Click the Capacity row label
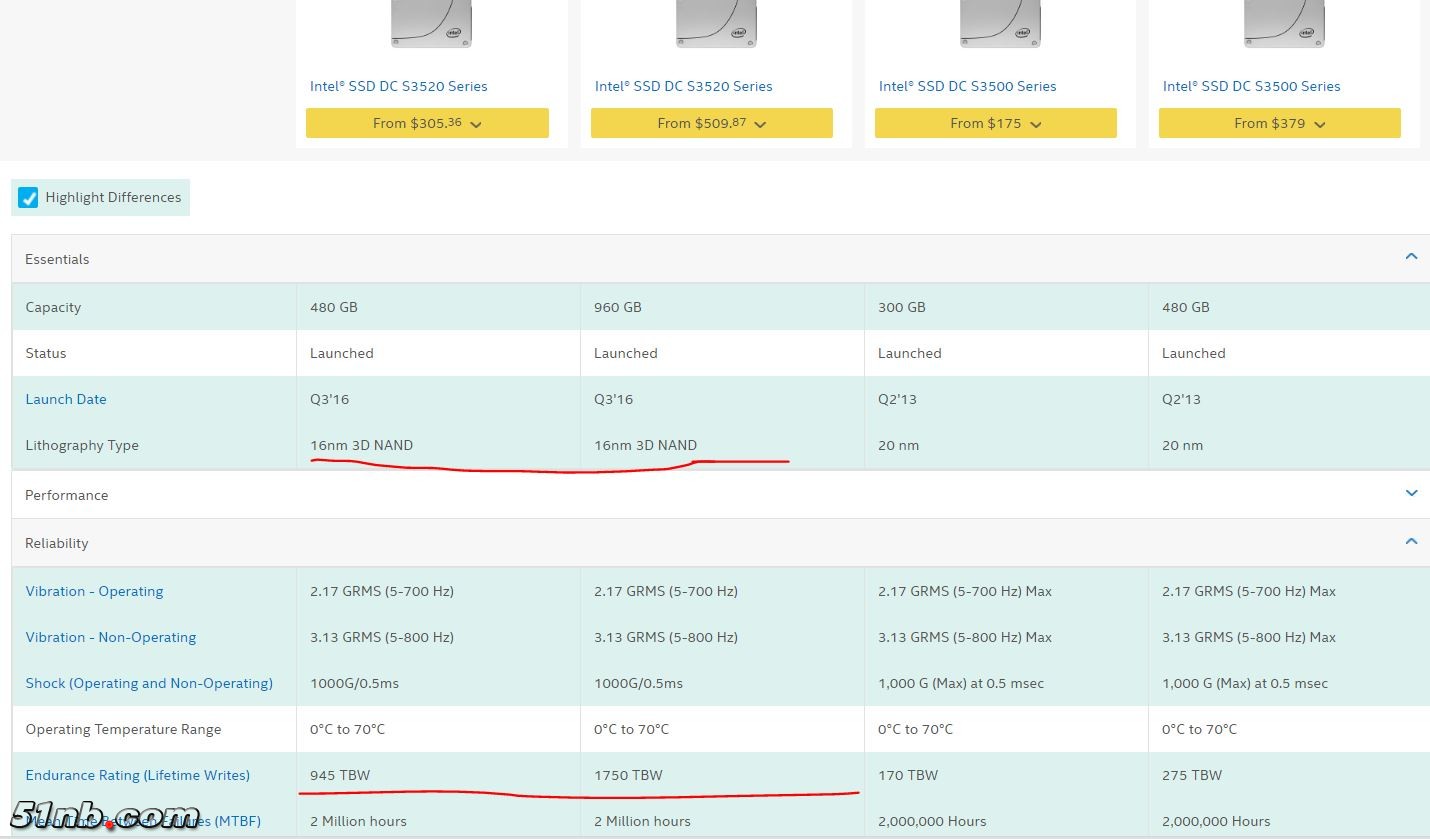The image size is (1430, 839). coord(53,307)
